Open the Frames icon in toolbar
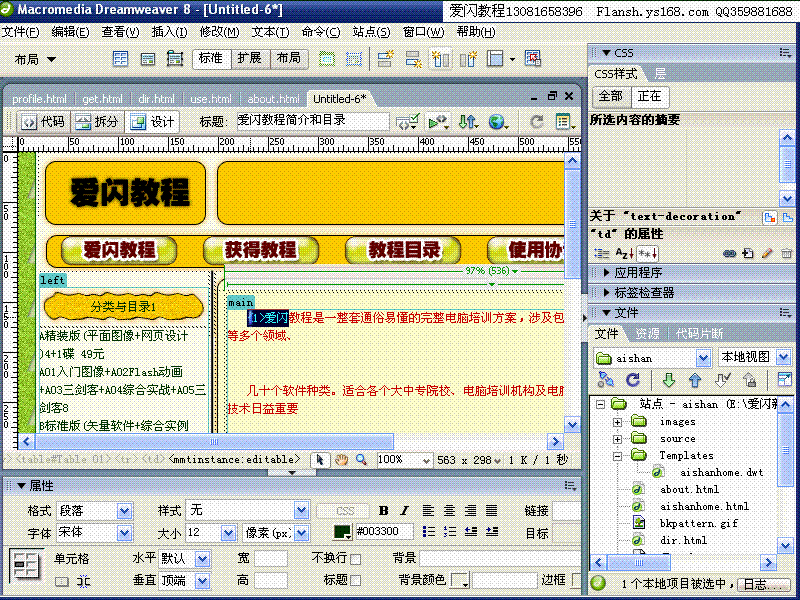This screenshot has height=600, width=800. coord(496,59)
